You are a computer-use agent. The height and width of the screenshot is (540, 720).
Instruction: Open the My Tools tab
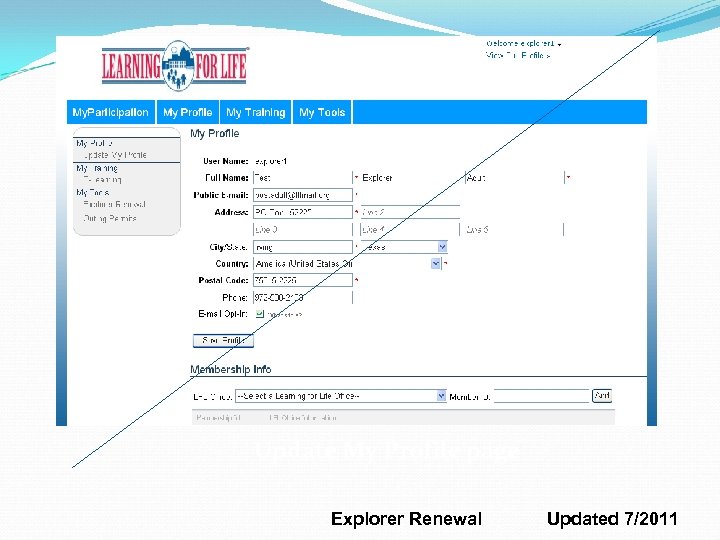point(322,112)
